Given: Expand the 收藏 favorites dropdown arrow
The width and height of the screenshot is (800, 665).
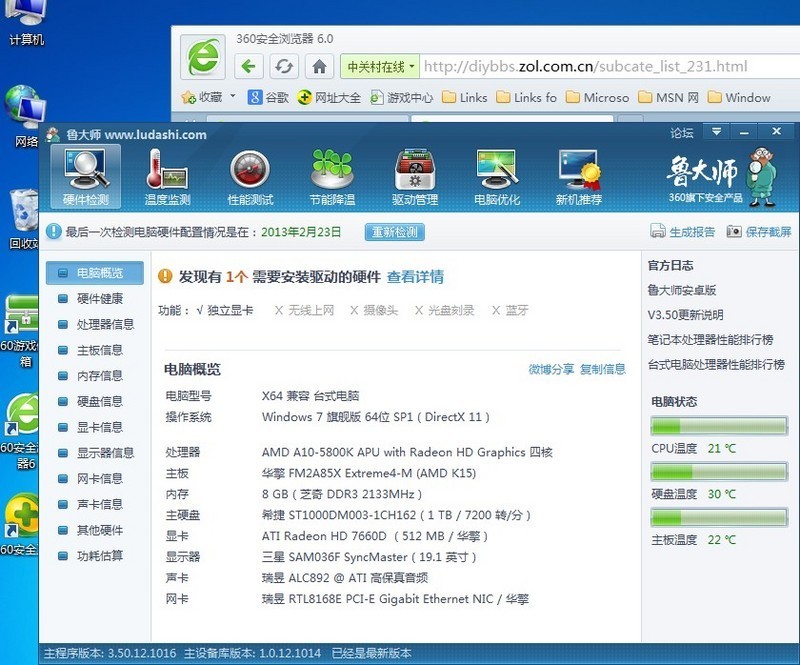Looking at the screenshot, I should 233,96.
